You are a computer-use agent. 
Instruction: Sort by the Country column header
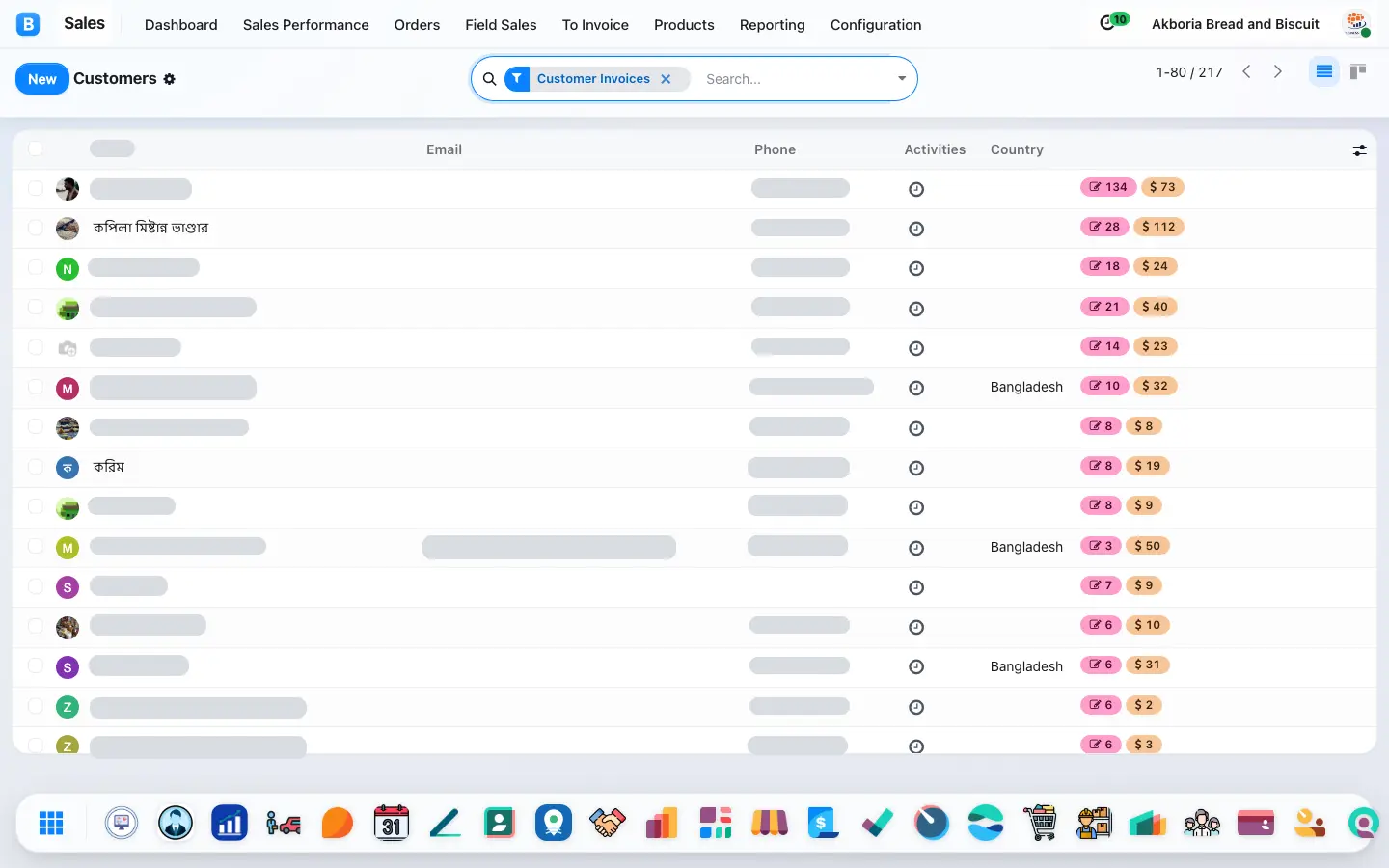1017,149
